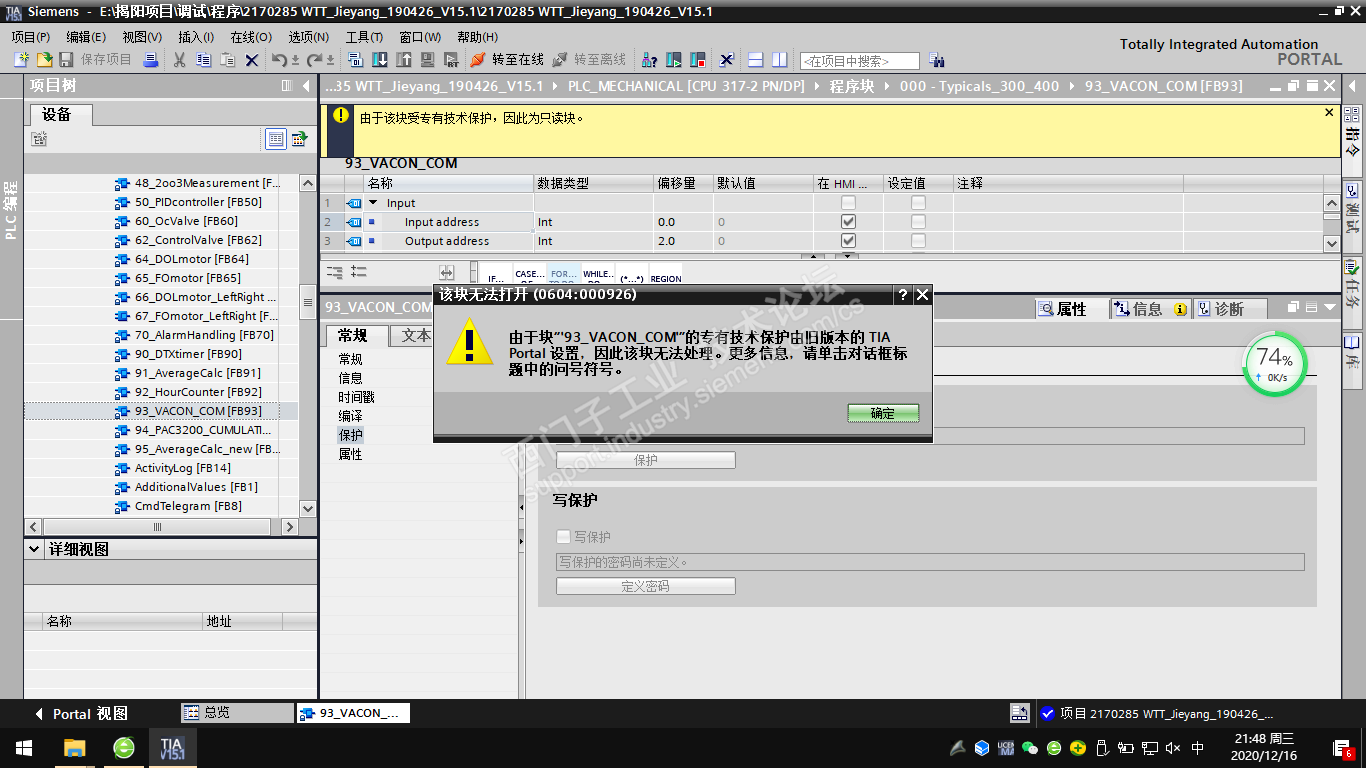Click 确定 button in error dialog
This screenshot has height=768, width=1366.
pyautogui.click(x=883, y=413)
